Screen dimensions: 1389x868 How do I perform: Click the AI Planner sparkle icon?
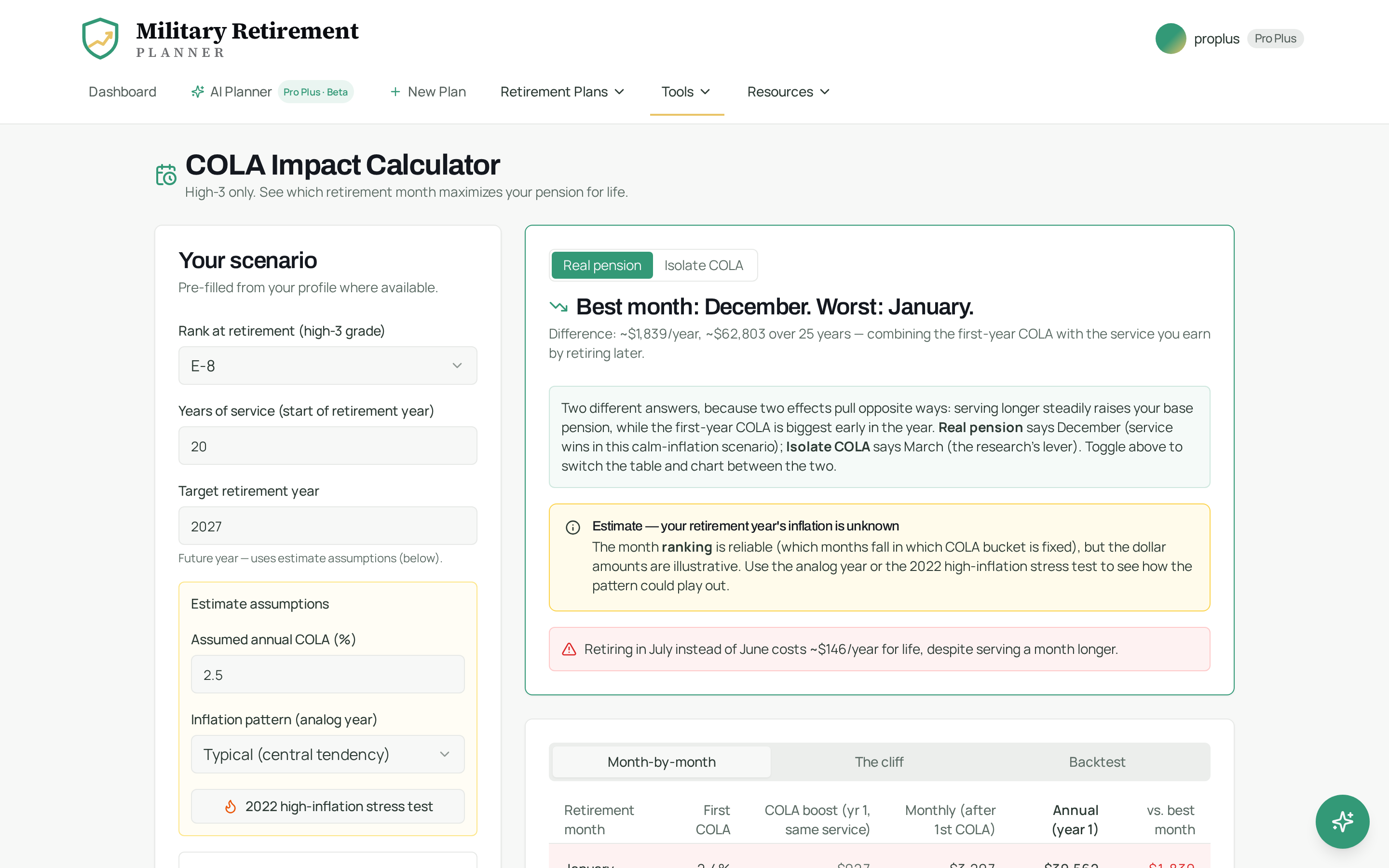tap(197, 92)
